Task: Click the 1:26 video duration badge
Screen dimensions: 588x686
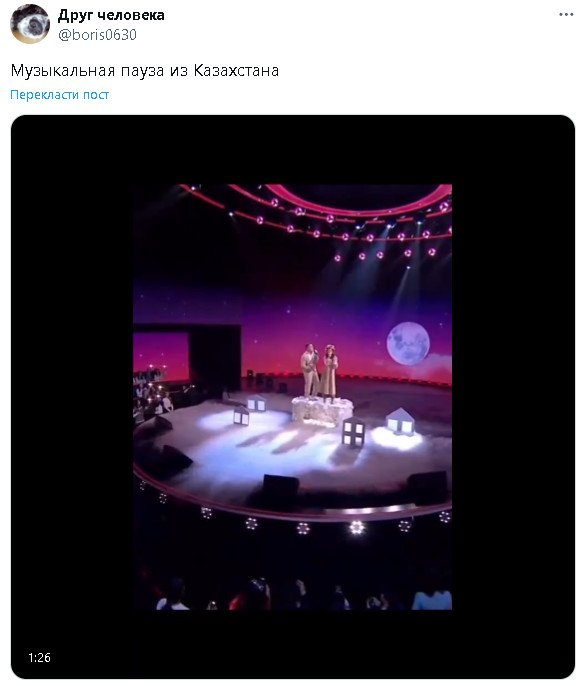Action: [x=39, y=658]
